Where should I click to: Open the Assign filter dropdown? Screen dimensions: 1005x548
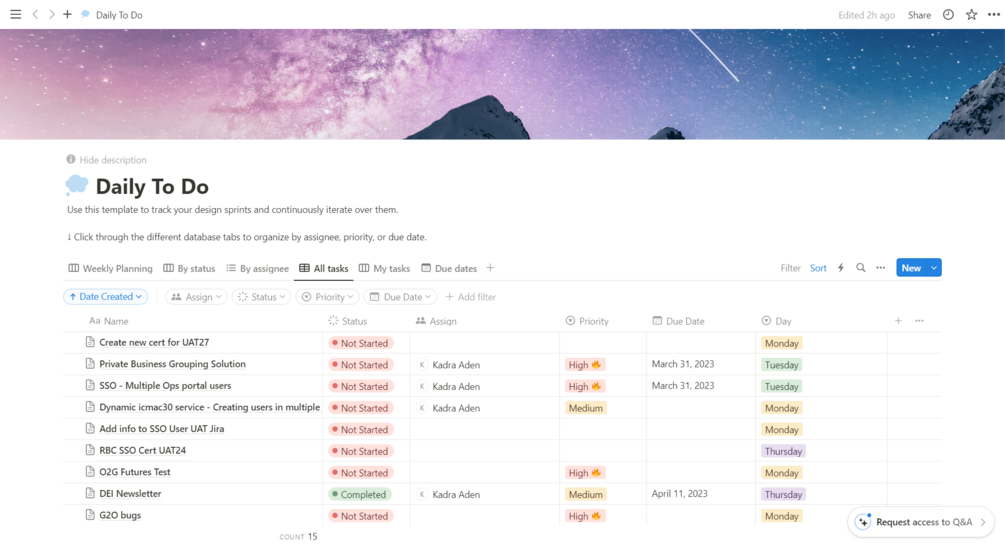click(x=196, y=297)
